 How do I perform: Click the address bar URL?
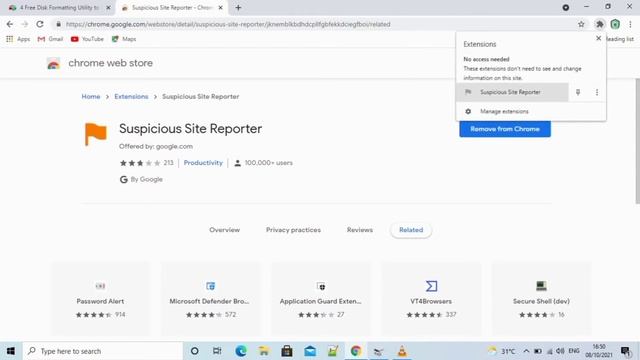click(228, 24)
